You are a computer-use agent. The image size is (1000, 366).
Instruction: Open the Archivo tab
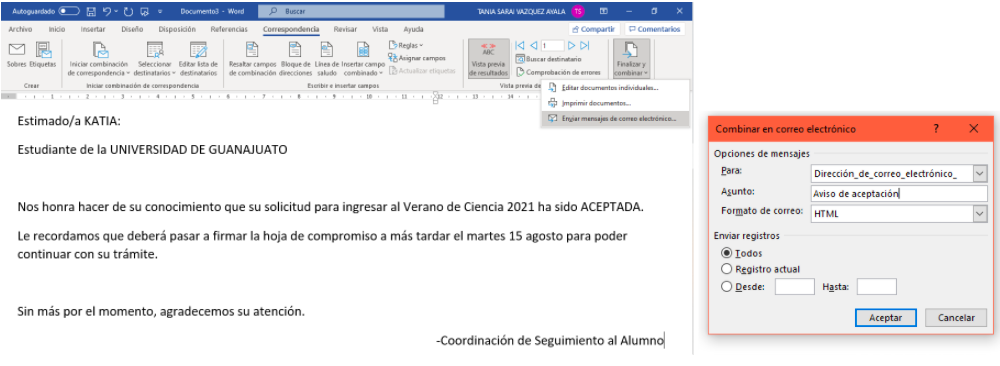pyautogui.click(x=20, y=29)
